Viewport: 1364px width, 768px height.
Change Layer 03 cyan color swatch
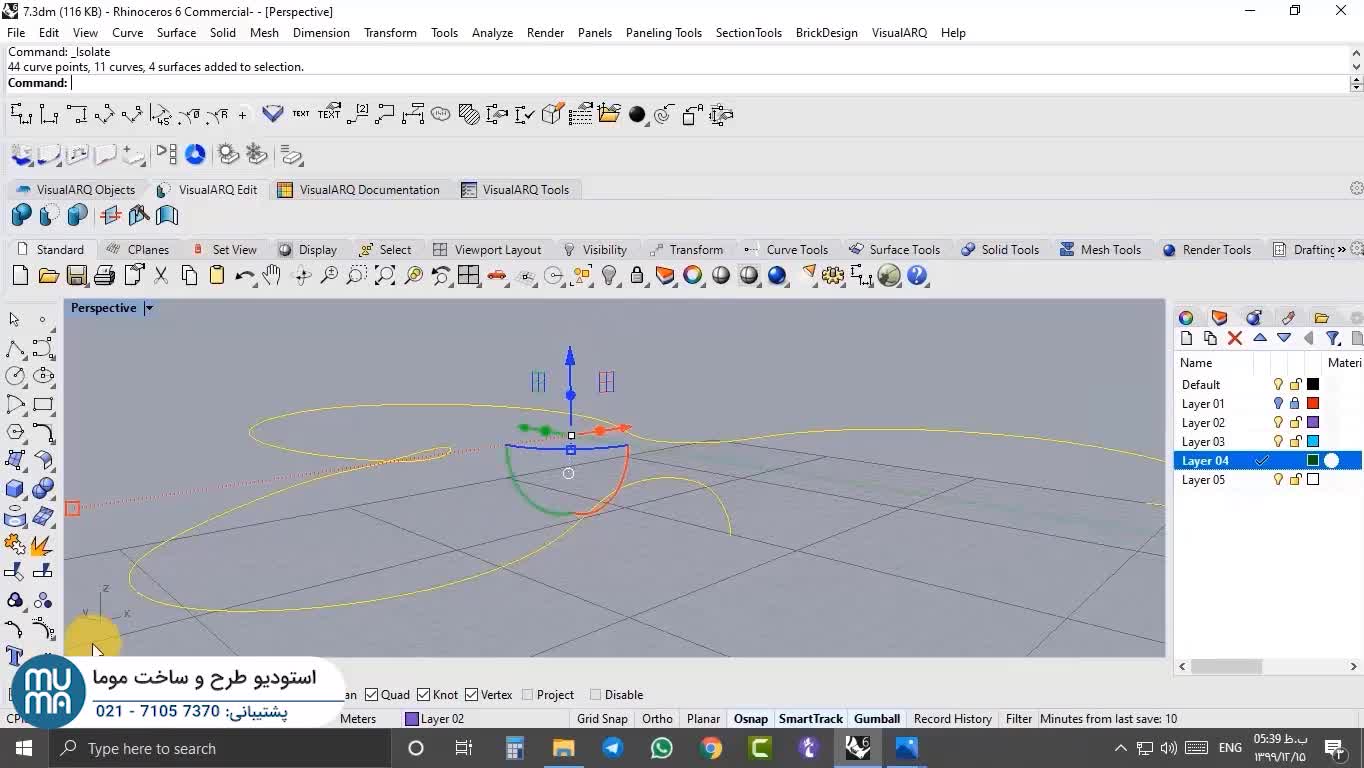1313,442
